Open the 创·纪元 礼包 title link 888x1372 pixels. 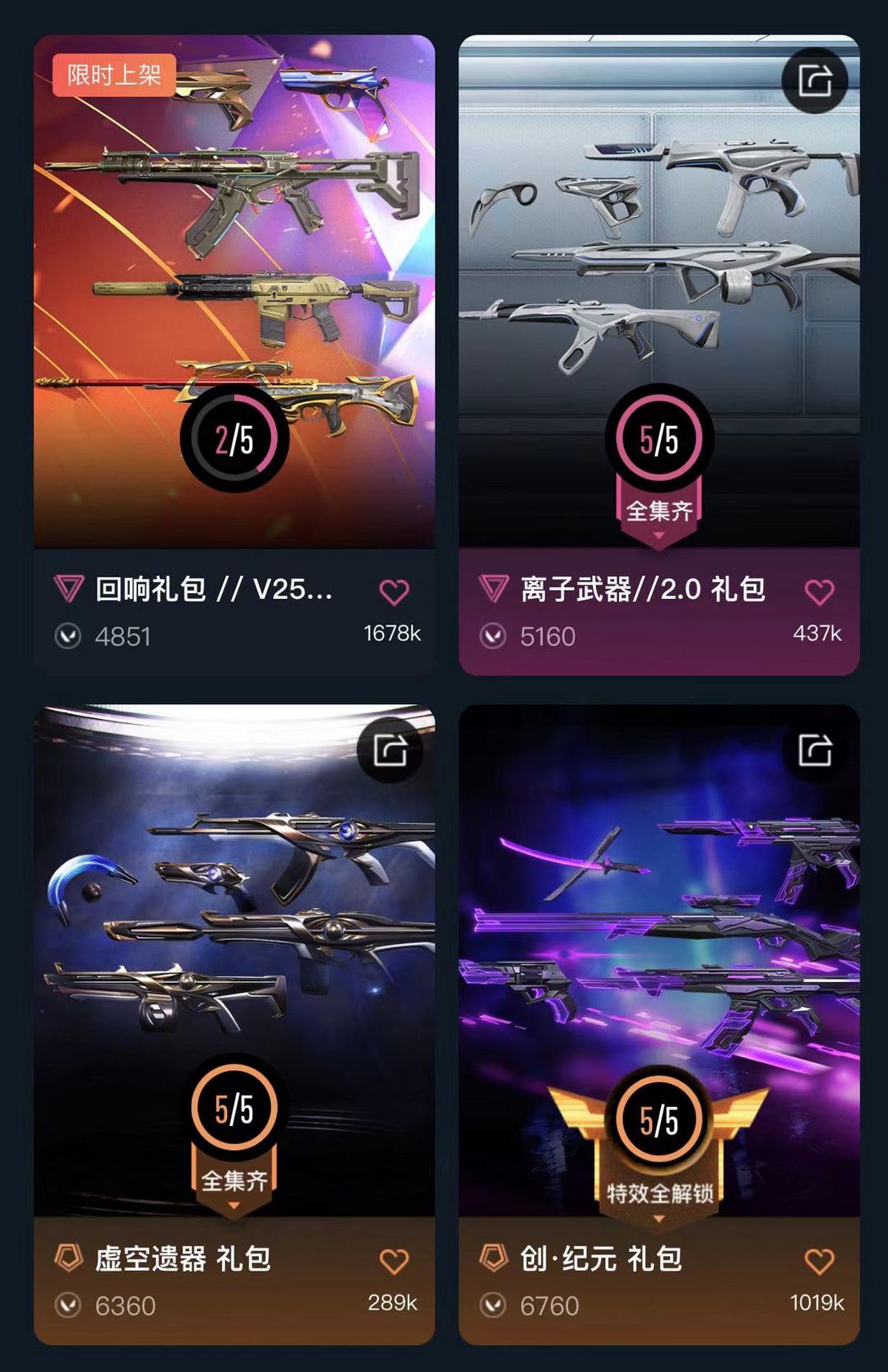coord(601,1258)
